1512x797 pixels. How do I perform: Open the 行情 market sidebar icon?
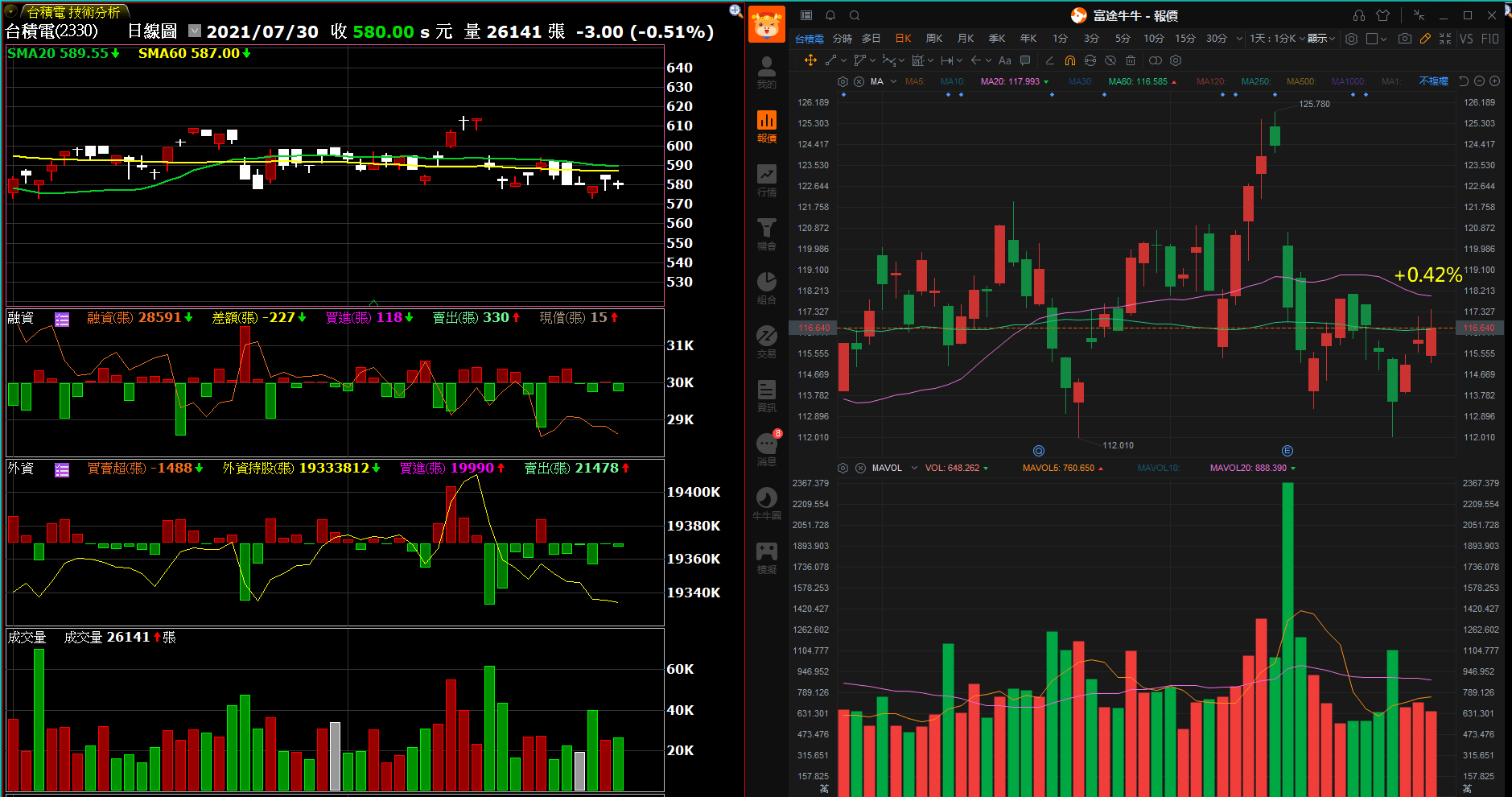pyautogui.click(x=767, y=180)
